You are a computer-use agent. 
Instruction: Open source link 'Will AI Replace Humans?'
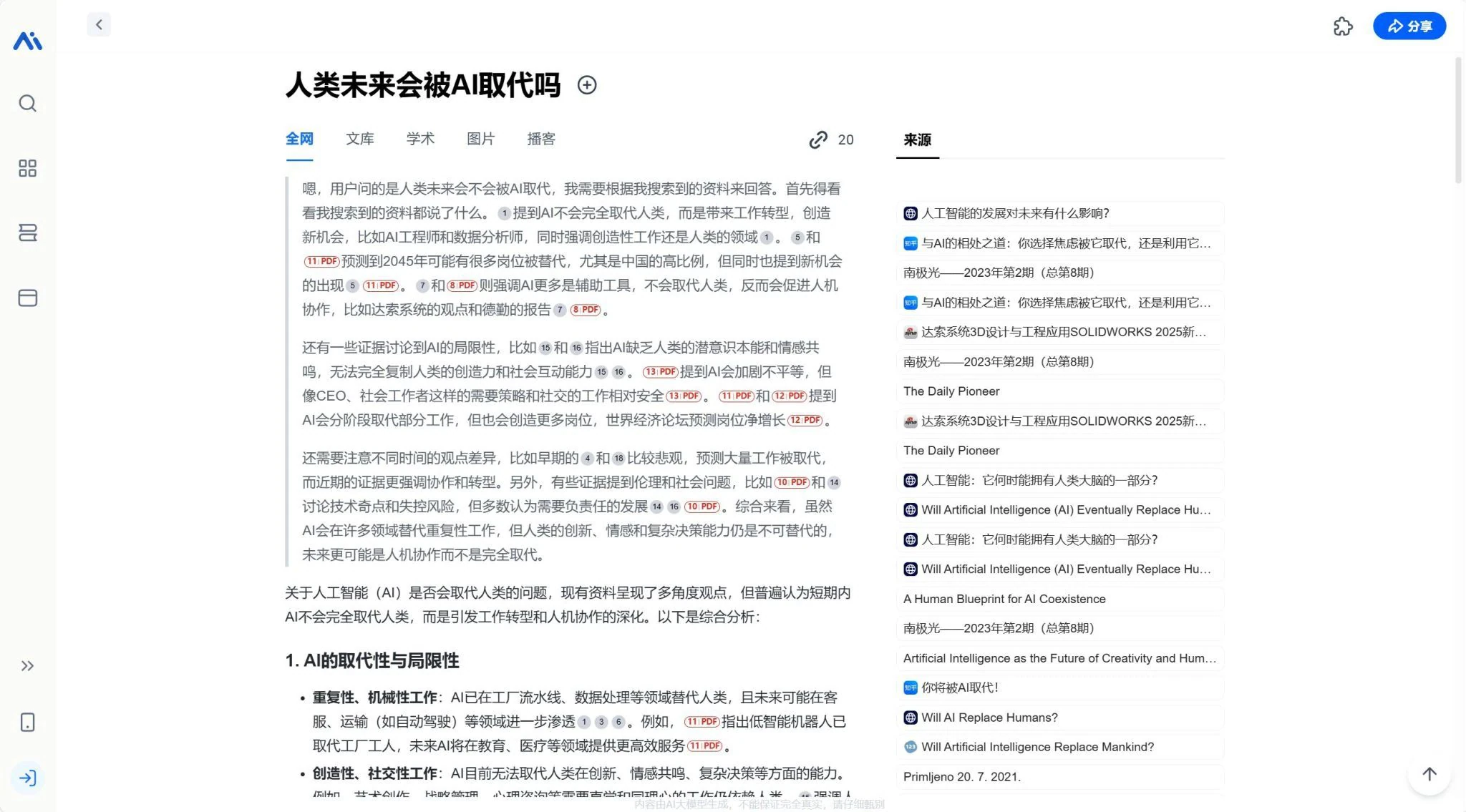[x=989, y=718]
